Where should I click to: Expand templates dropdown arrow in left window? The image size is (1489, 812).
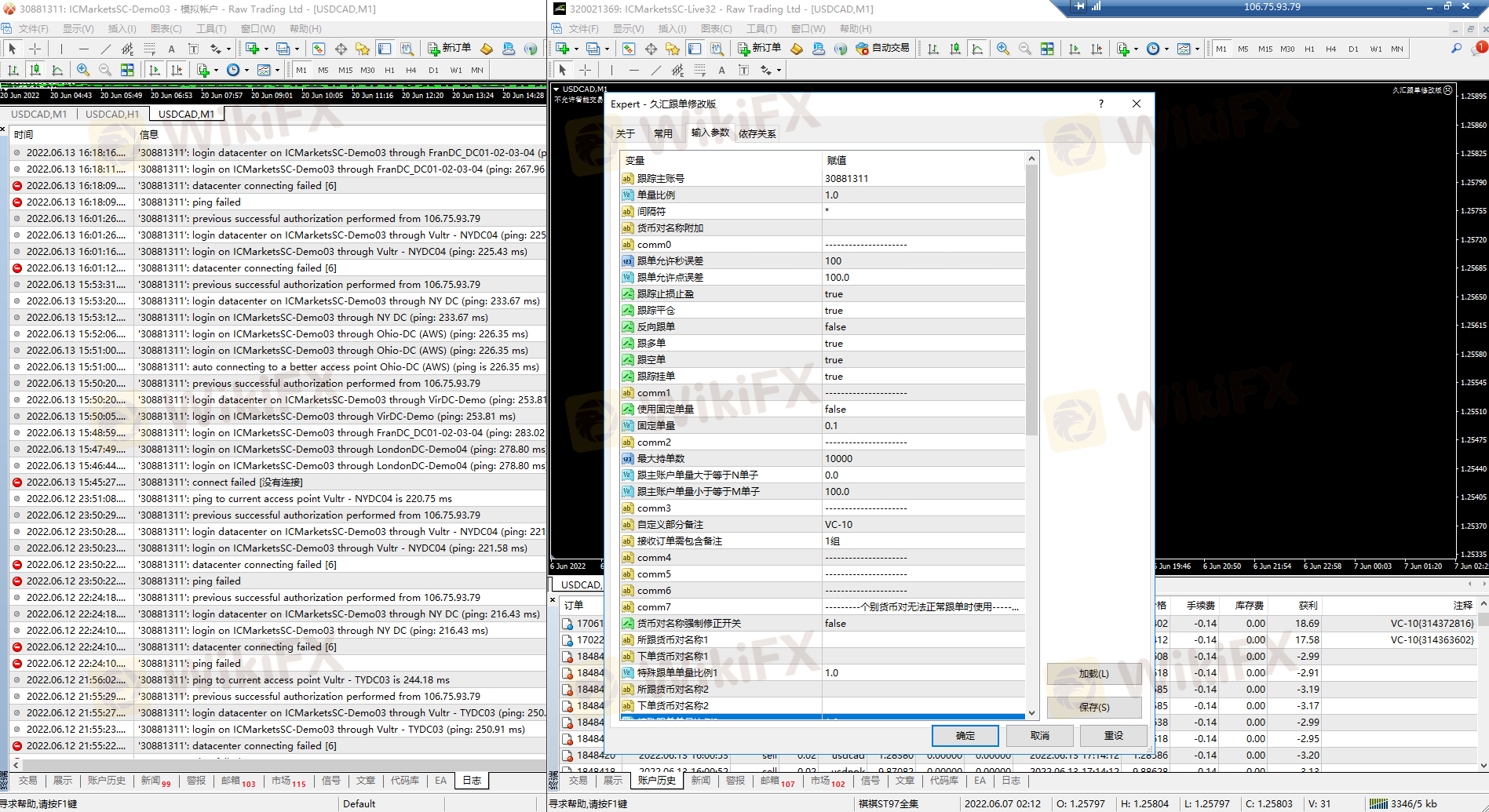pos(277,70)
